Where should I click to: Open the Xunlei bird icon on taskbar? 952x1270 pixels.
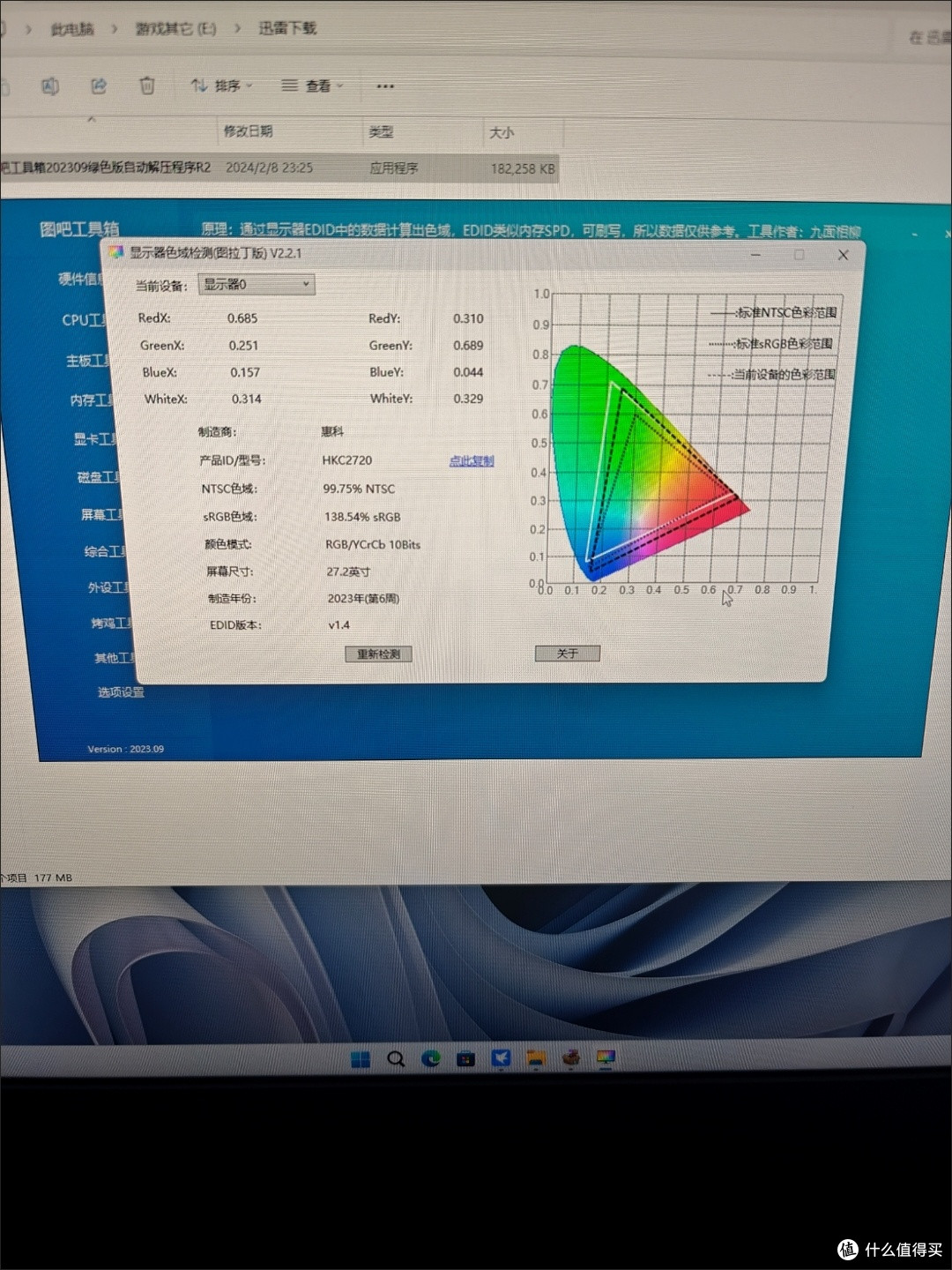501,1057
